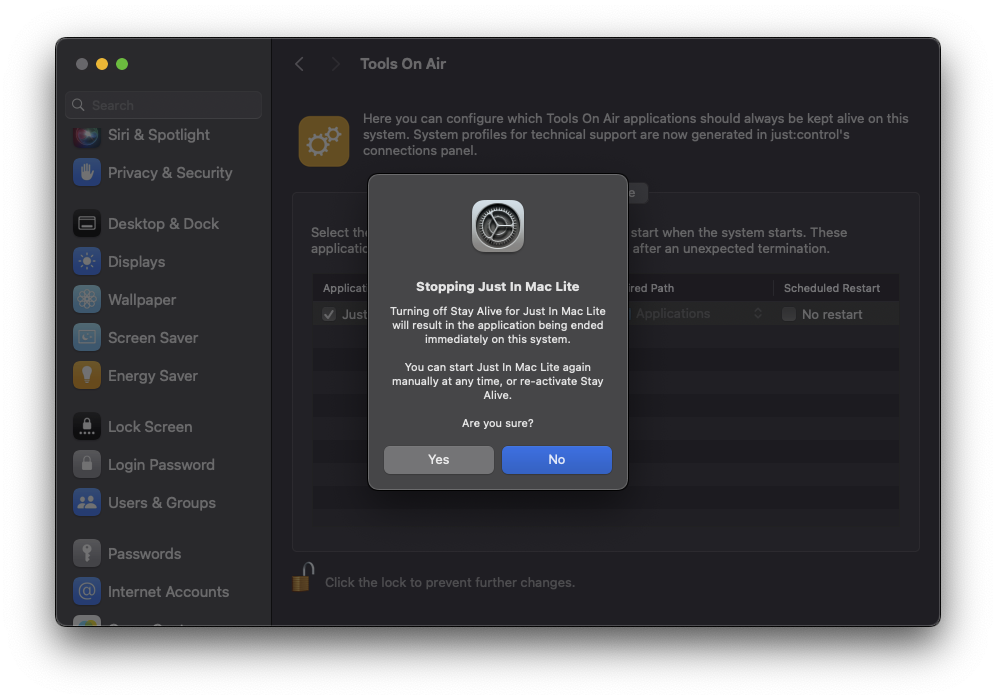The width and height of the screenshot is (996, 700).
Task: Go forward with the right chevron
Action: coord(335,64)
